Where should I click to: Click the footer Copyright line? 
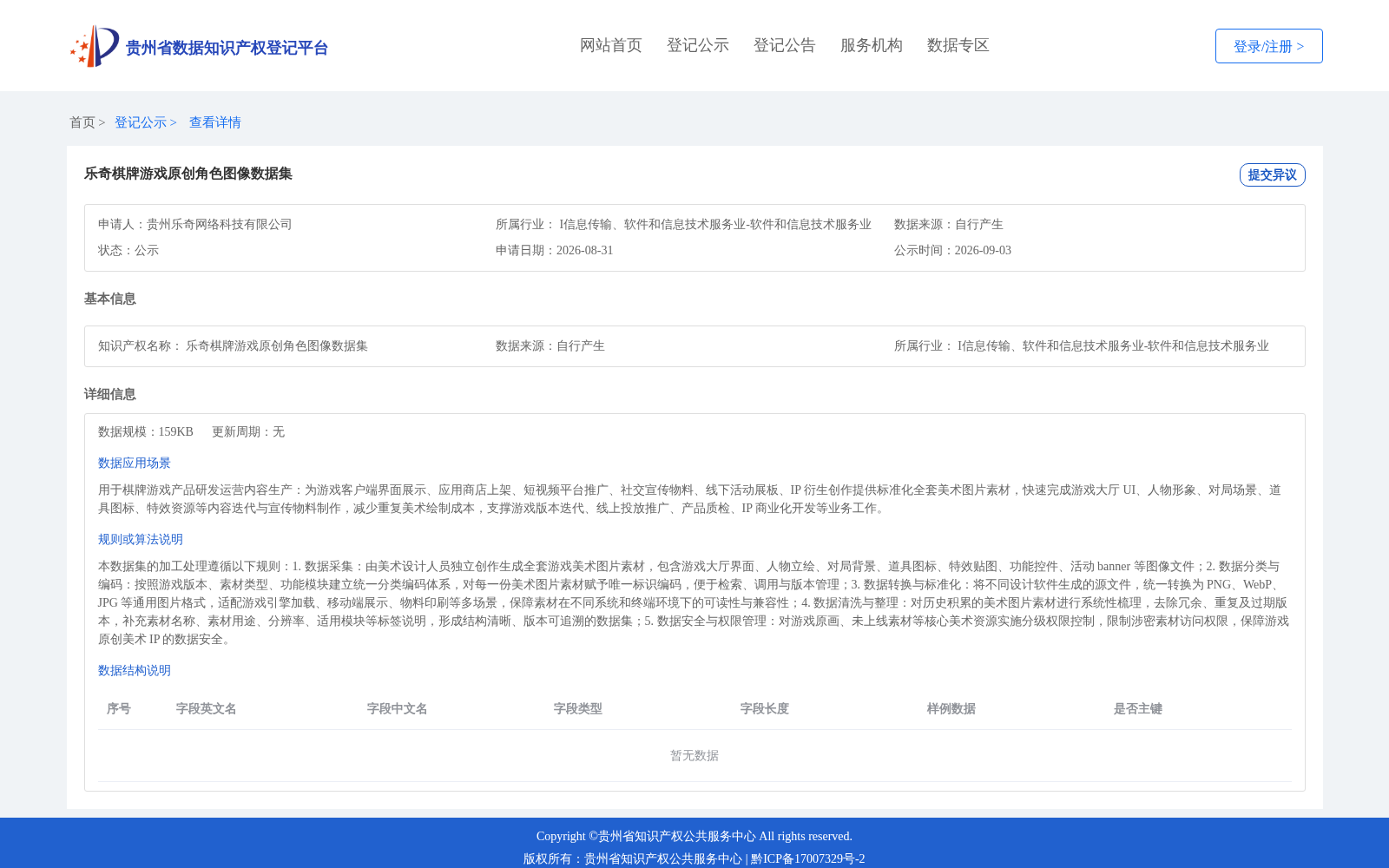pos(694,836)
